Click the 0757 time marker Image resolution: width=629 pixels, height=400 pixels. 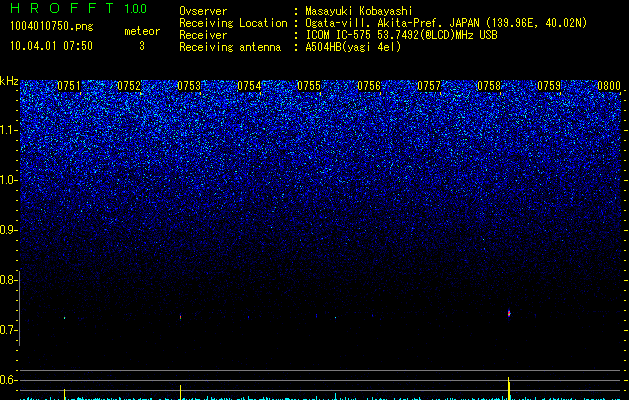point(429,86)
